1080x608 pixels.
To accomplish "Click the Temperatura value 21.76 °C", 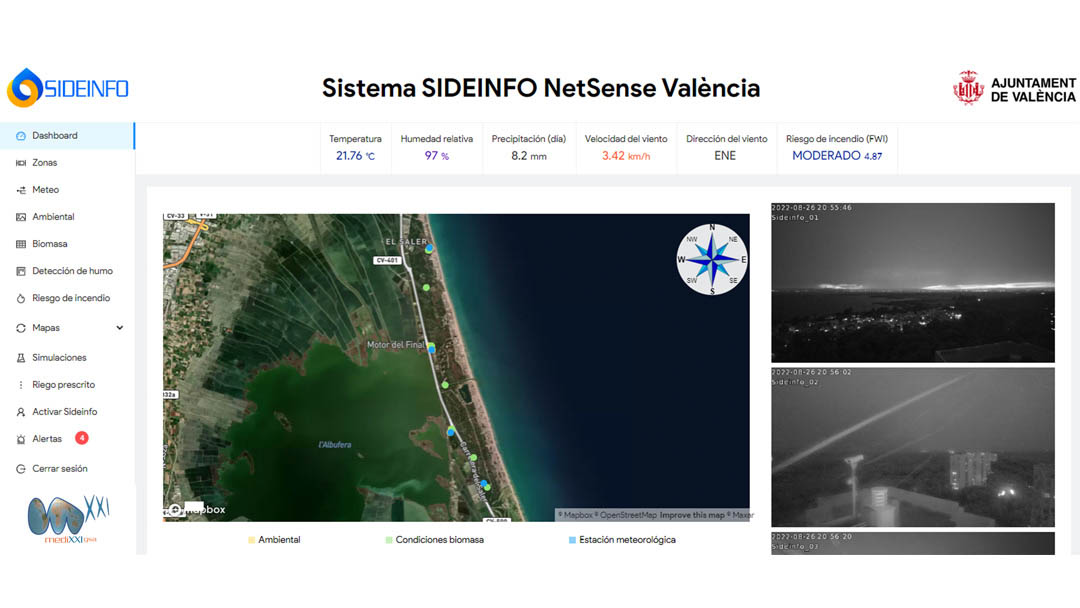I will click(355, 156).
